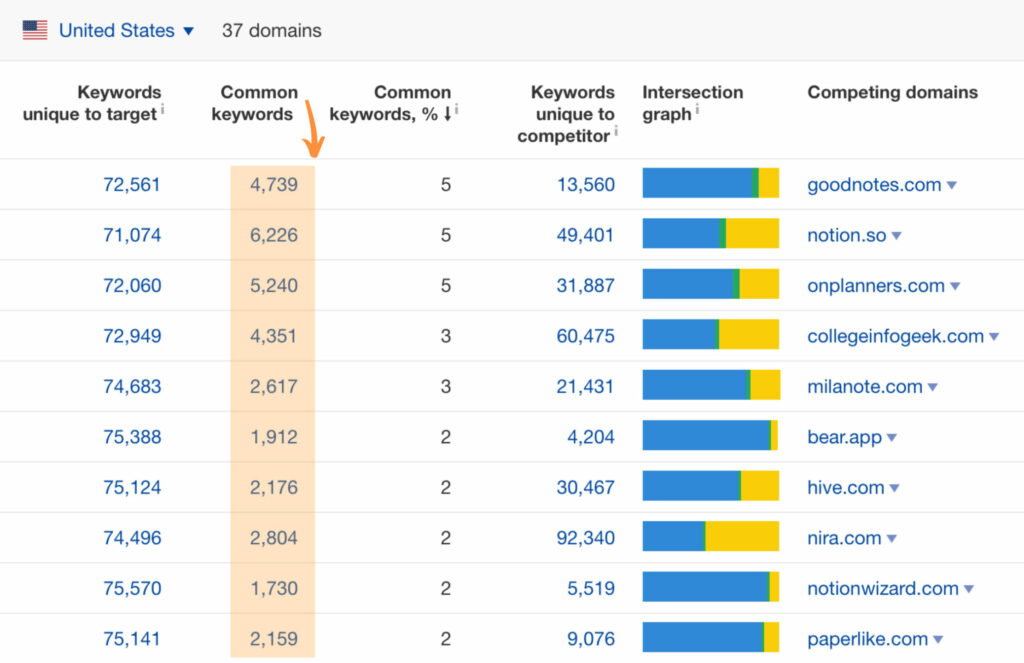Click 92,340 competitor keywords for nira.com
1024x663 pixels.
586,538
